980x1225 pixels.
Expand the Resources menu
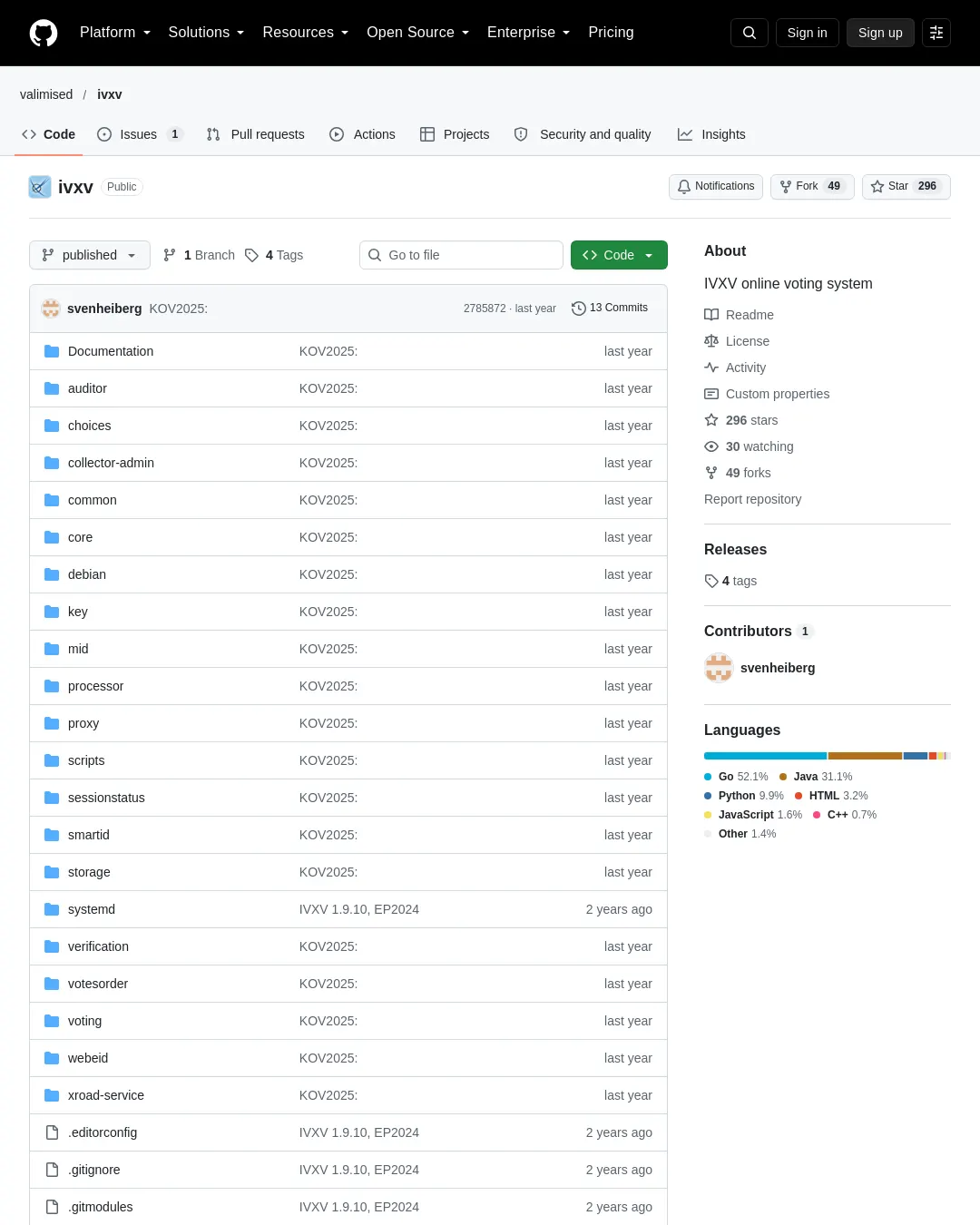(306, 33)
